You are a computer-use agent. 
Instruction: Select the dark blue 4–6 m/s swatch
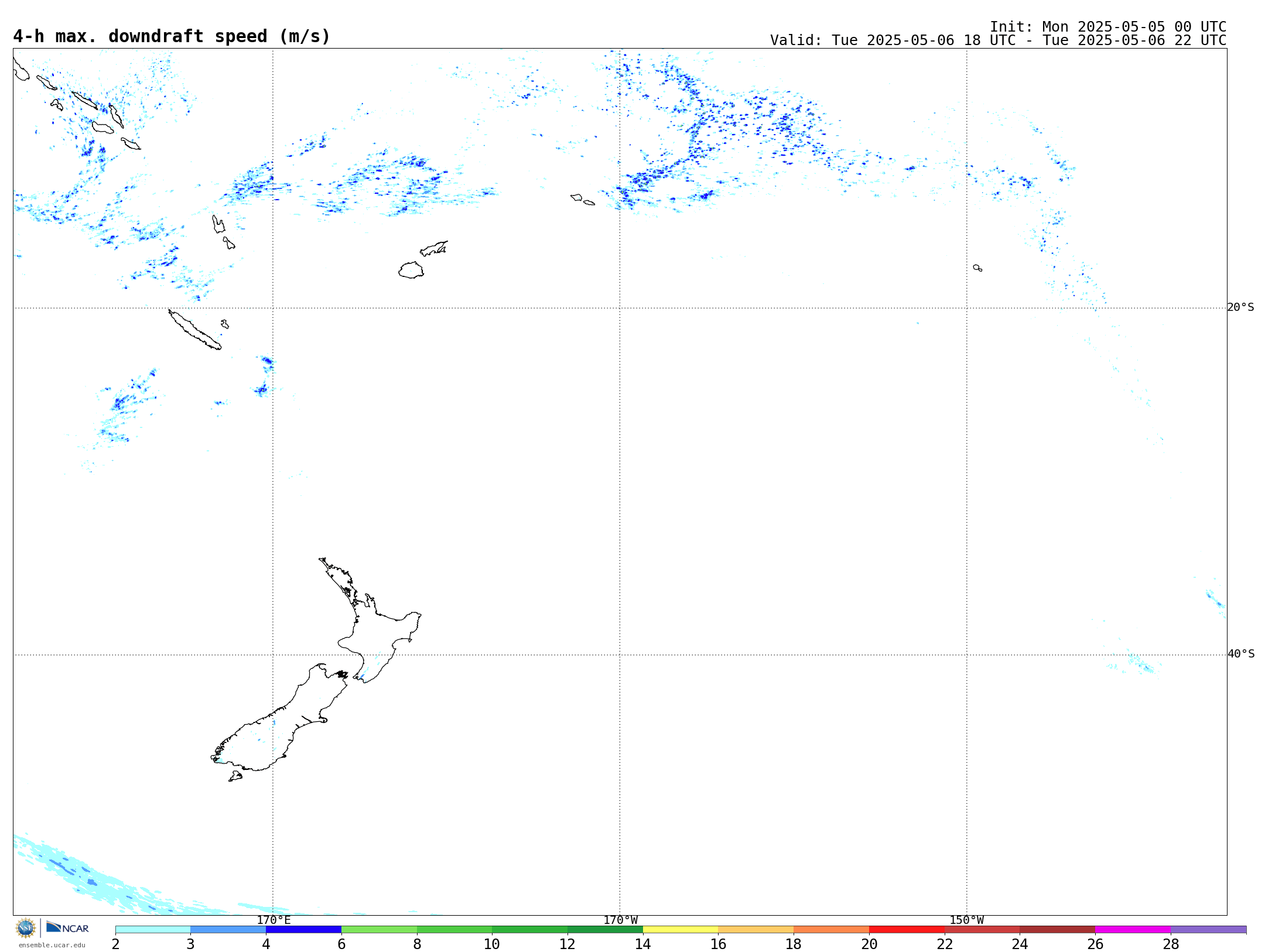tap(303, 930)
